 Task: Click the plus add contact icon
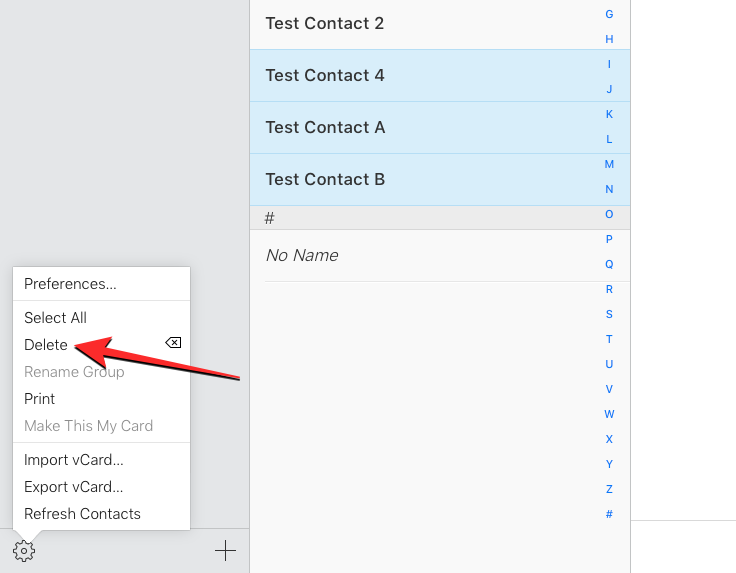click(225, 551)
